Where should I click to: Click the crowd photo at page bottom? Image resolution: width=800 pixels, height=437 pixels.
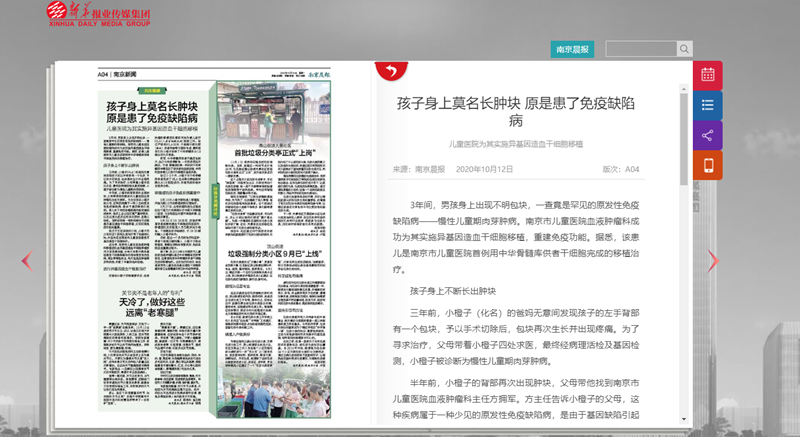[273, 393]
